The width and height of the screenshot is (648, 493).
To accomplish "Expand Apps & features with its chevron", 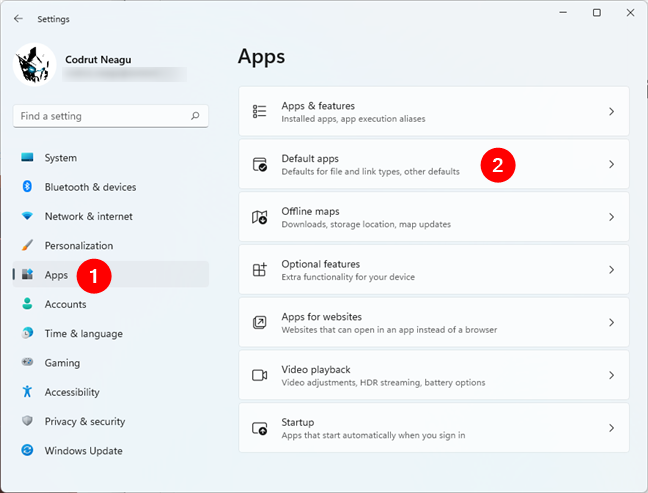I will coord(611,112).
